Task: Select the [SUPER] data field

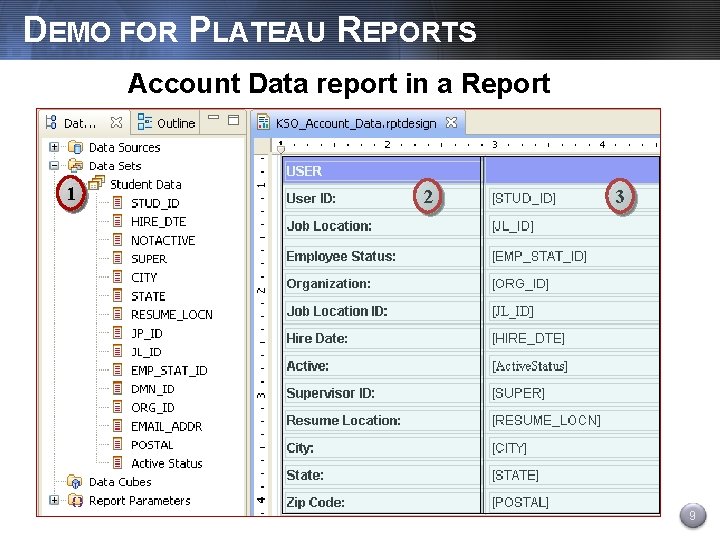Action: click(x=573, y=393)
